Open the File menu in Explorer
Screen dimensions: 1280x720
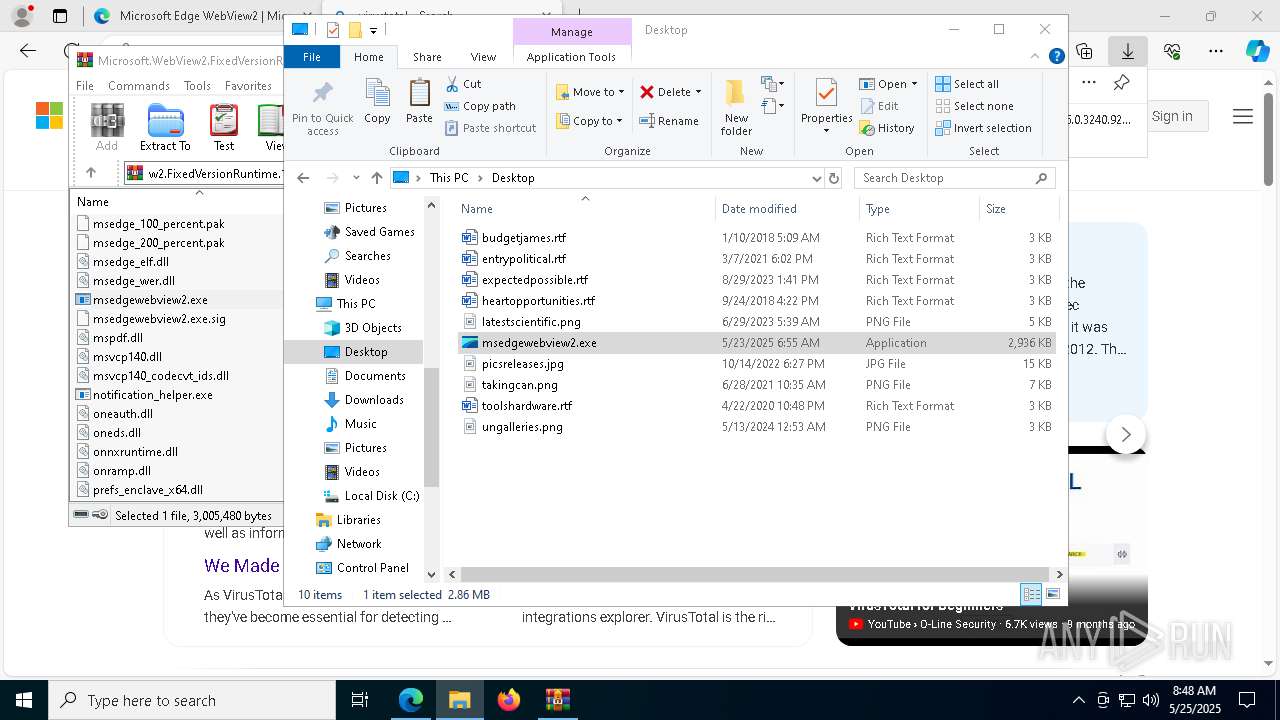tap(312, 57)
